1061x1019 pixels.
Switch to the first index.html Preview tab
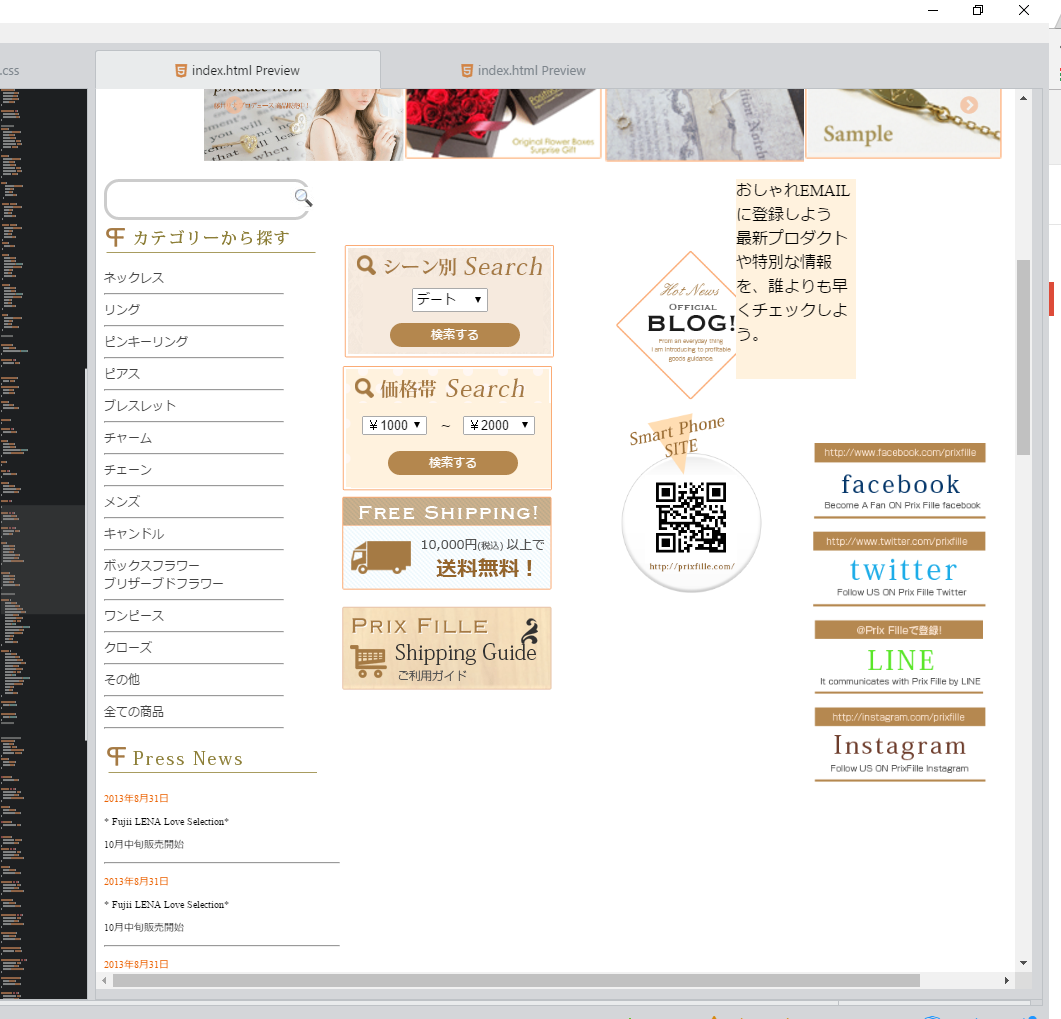(x=238, y=70)
